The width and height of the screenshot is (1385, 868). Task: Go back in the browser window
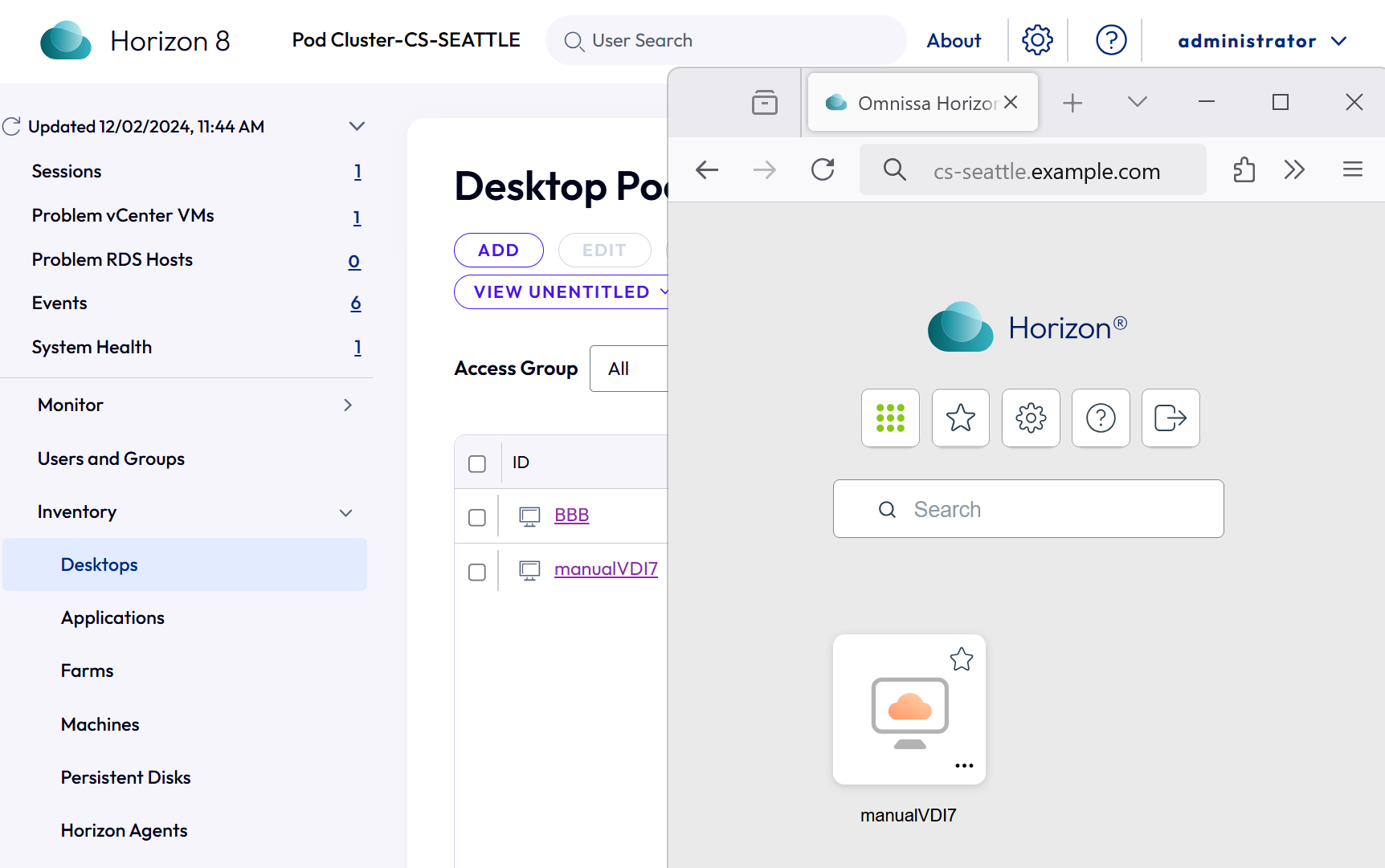[707, 170]
